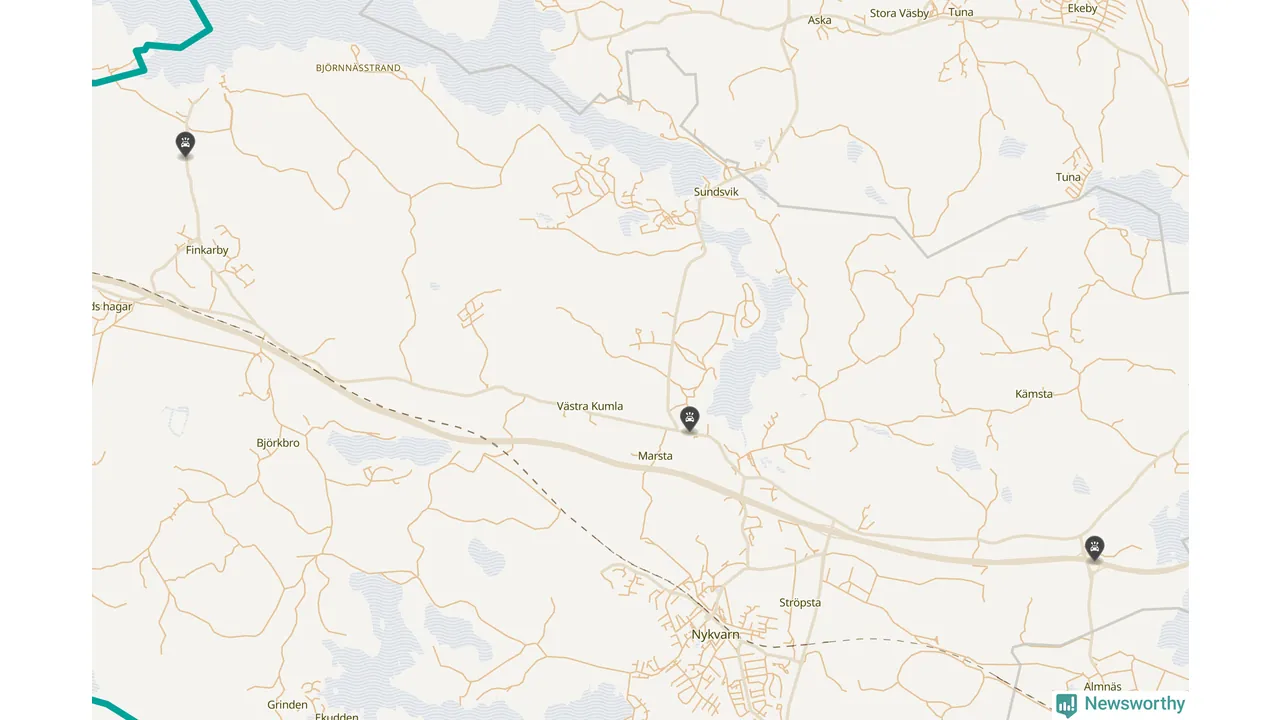The width and height of the screenshot is (1280, 720).
Task: Click the Björkbro place label
Action: (x=278, y=443)
